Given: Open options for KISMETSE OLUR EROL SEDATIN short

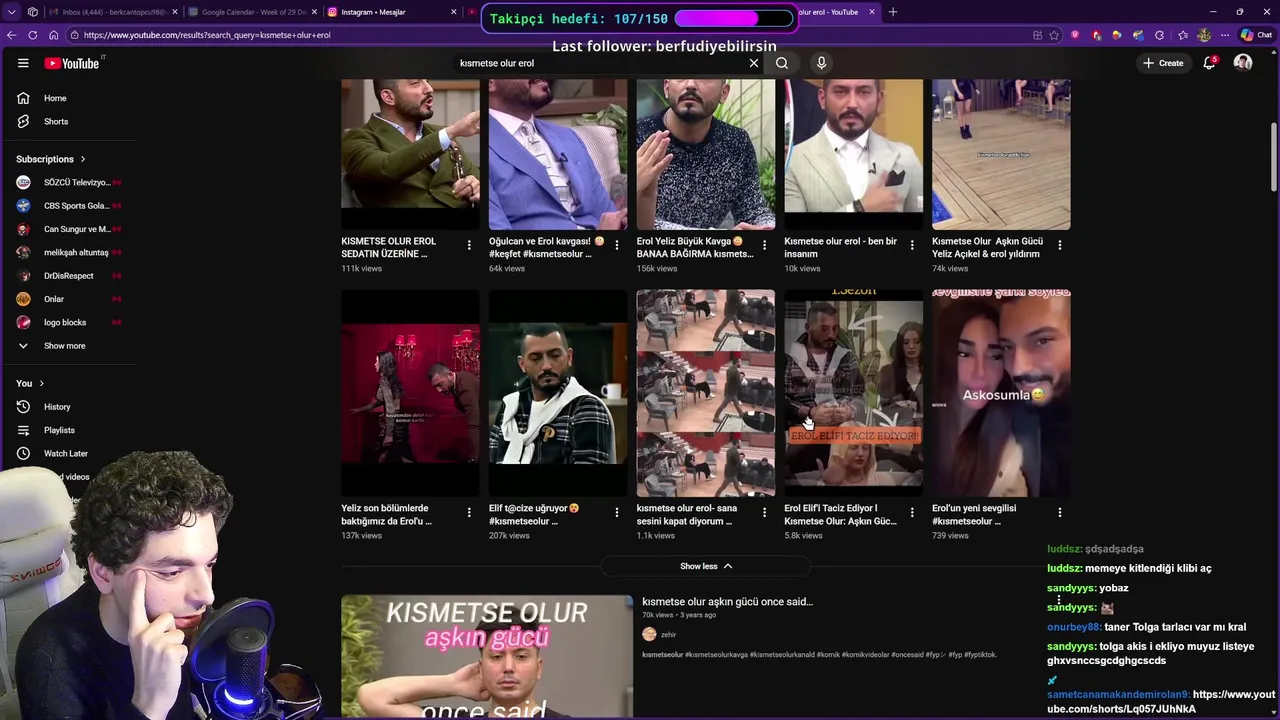Looking at the screenshot, I should pyautogui.click(x=469, y=245).
